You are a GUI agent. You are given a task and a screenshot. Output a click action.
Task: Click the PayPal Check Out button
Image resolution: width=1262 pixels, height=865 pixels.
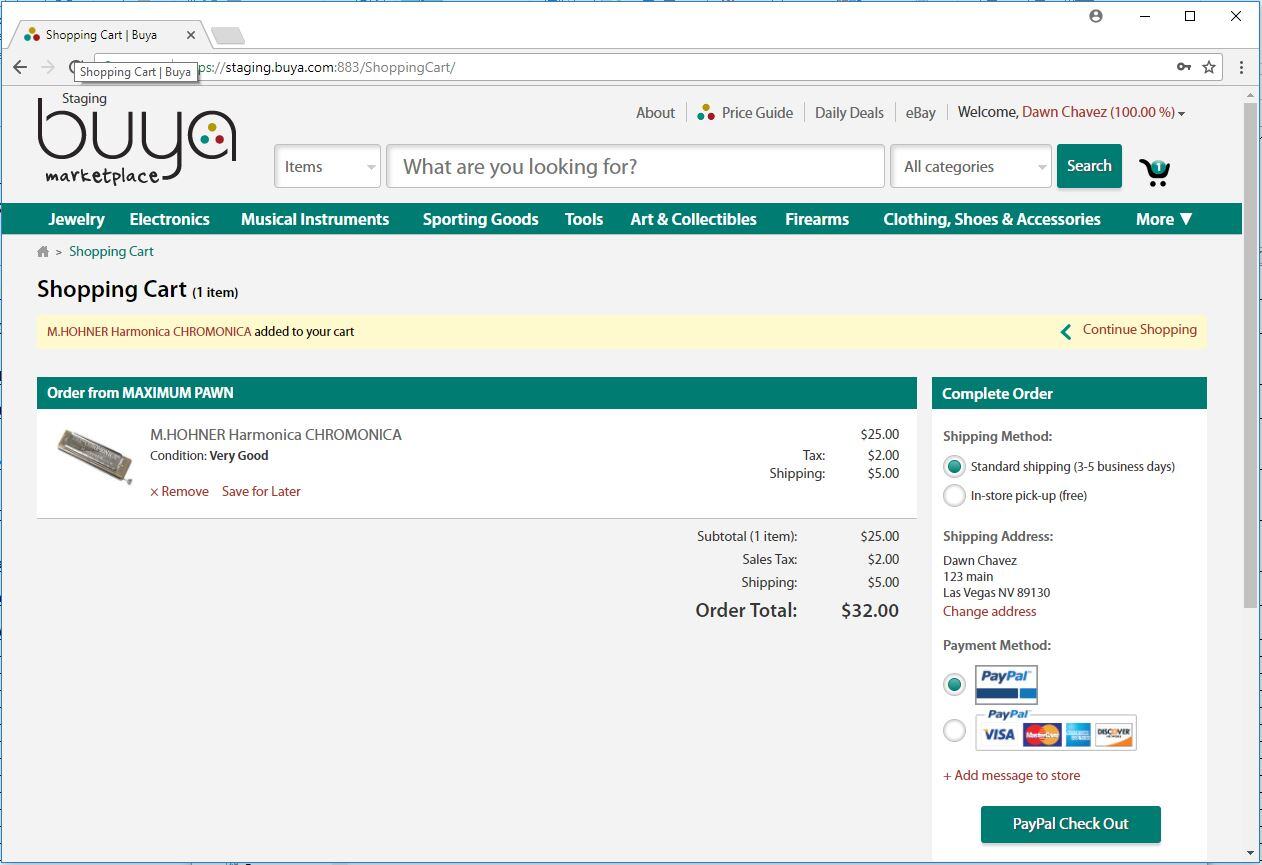1071,824
